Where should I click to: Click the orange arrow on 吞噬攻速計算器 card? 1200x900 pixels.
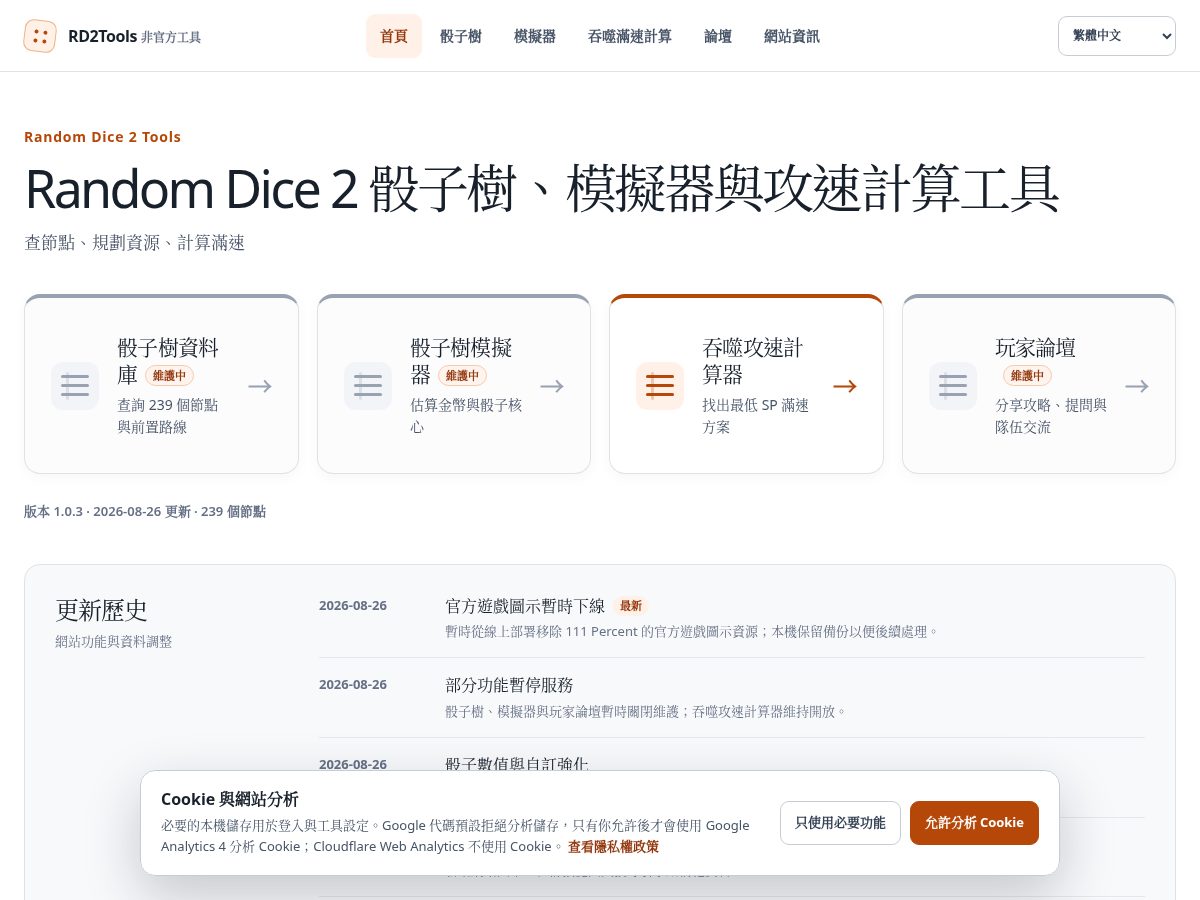(x=845, y=386)
